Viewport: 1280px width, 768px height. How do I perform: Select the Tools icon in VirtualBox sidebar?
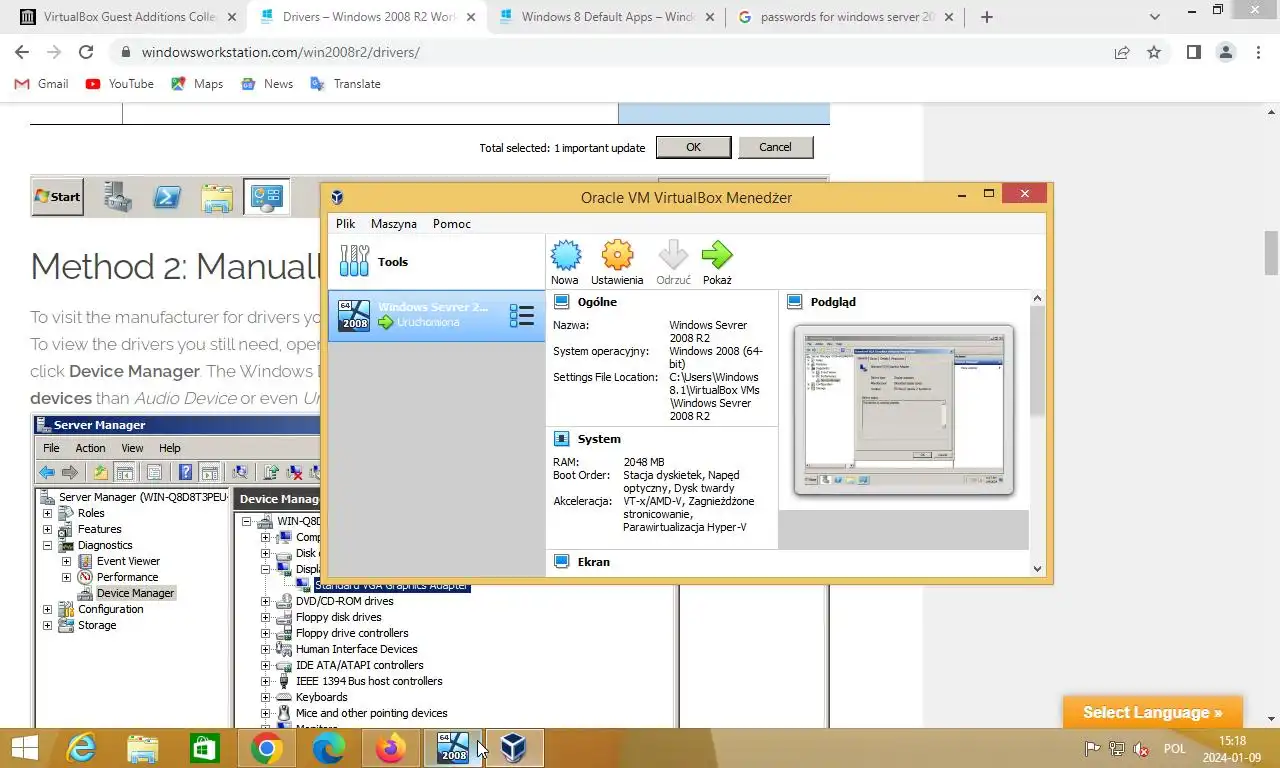[x=354, y=261]
